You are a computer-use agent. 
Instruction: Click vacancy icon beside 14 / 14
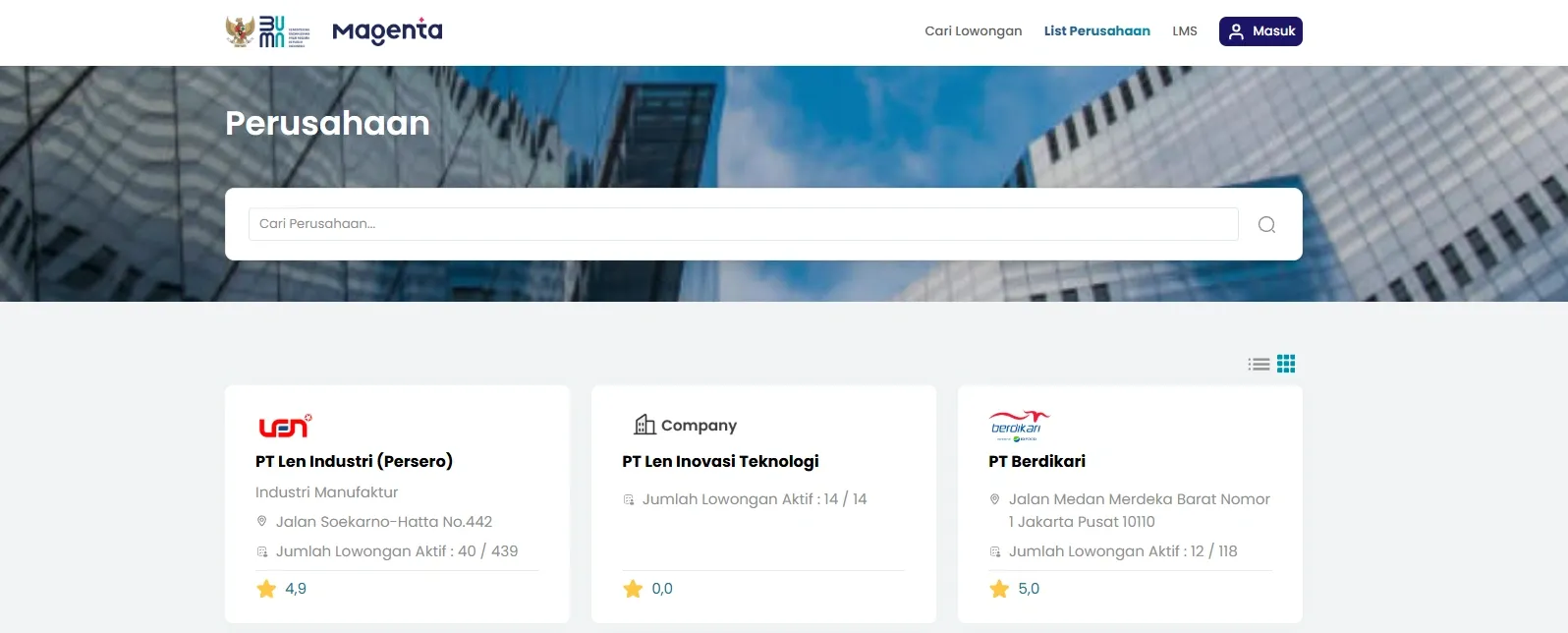click(628, 499)
